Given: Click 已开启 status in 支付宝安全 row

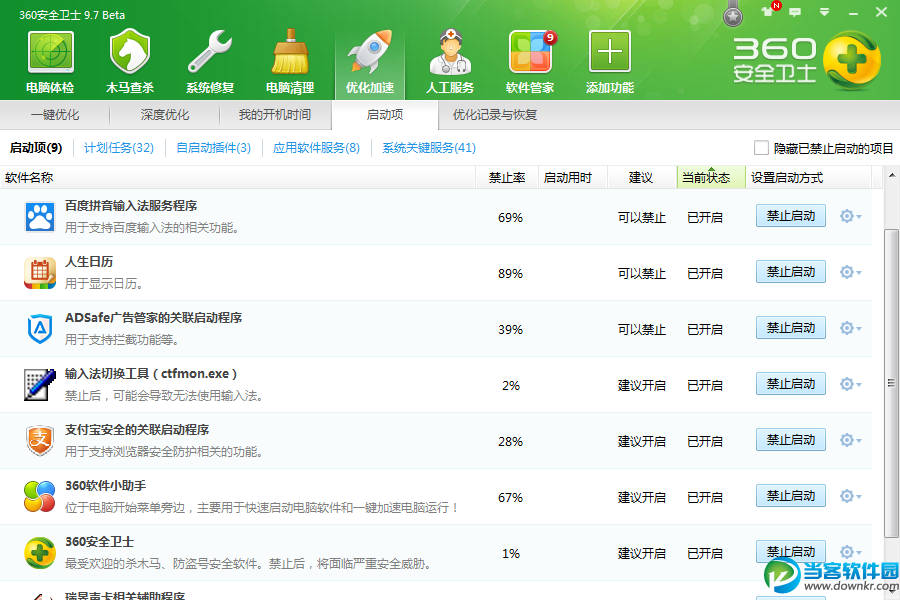Looking at the screenshot, I should coord(705,442).
